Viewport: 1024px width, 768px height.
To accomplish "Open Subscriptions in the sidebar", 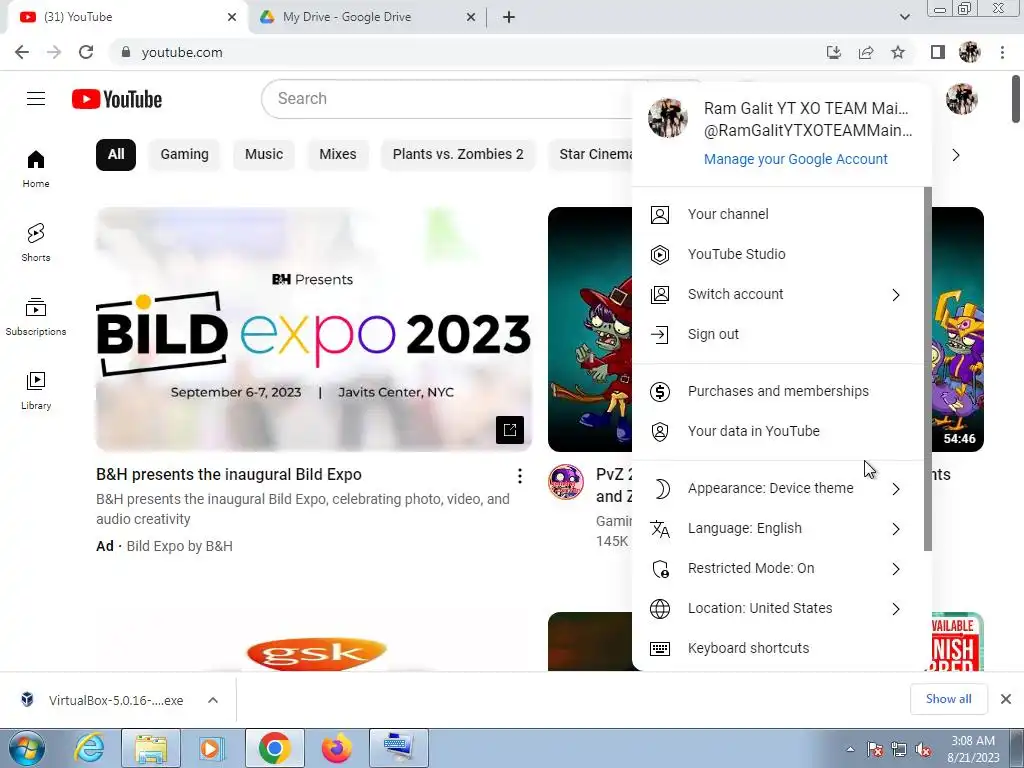I will pos(36,317).
